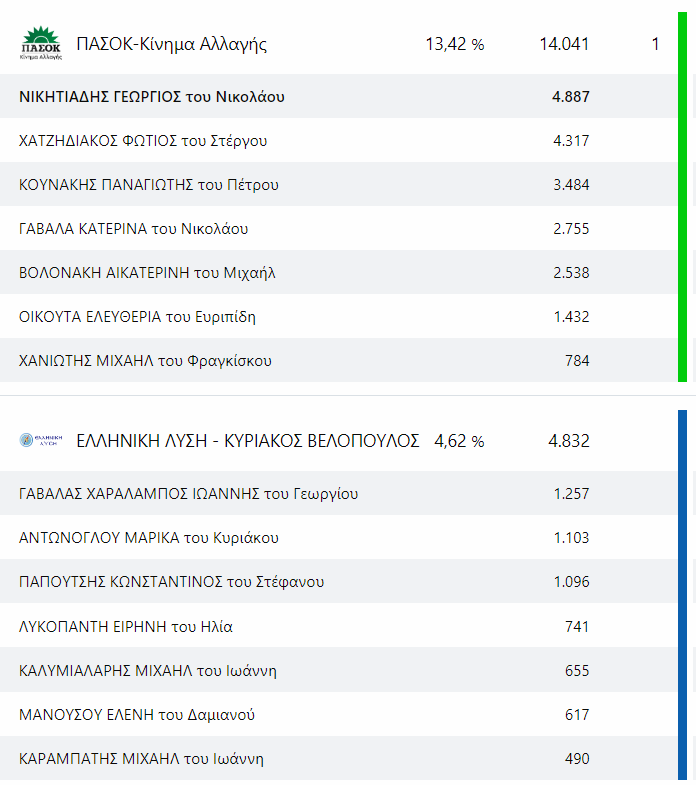Click the 2.755 vote count
Image resolution: width=696 pixels, height=785 pixels.
coord(571,229)
